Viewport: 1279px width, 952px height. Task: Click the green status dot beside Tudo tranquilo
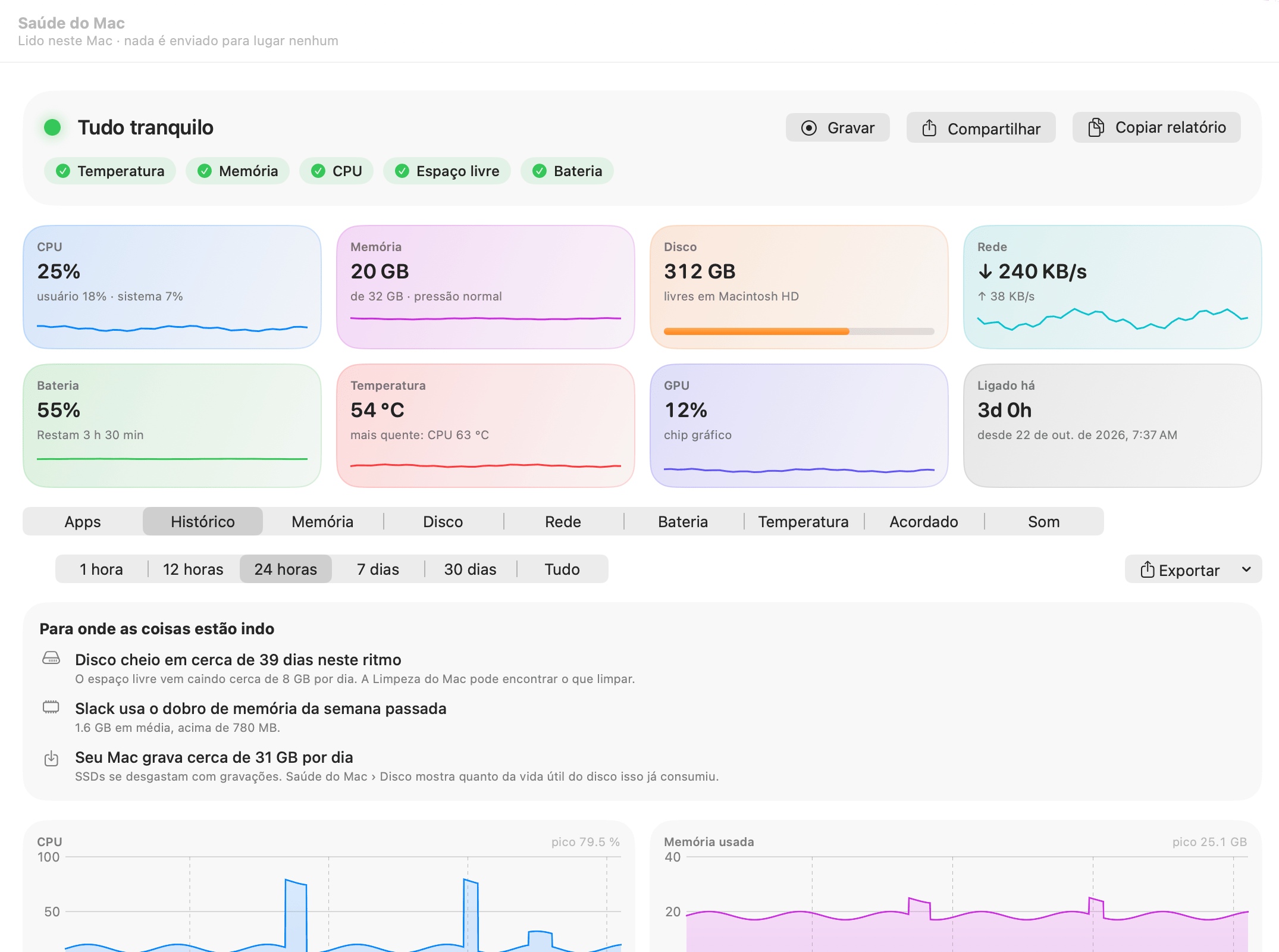(x=52, y=127)
